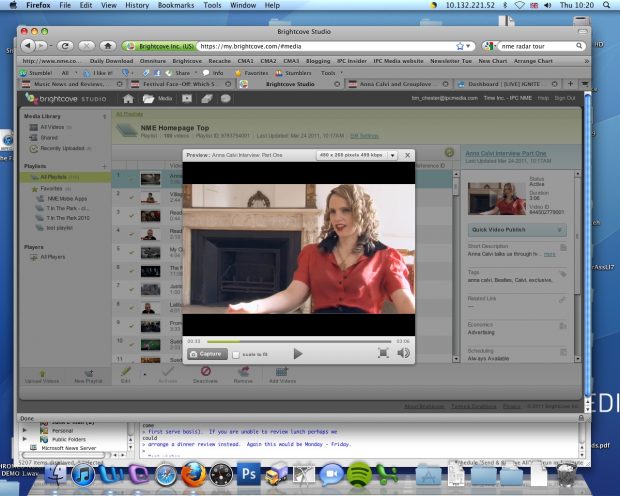The image size is (620, 496).
Task: Open the History menu
Action: pos(137,5)
